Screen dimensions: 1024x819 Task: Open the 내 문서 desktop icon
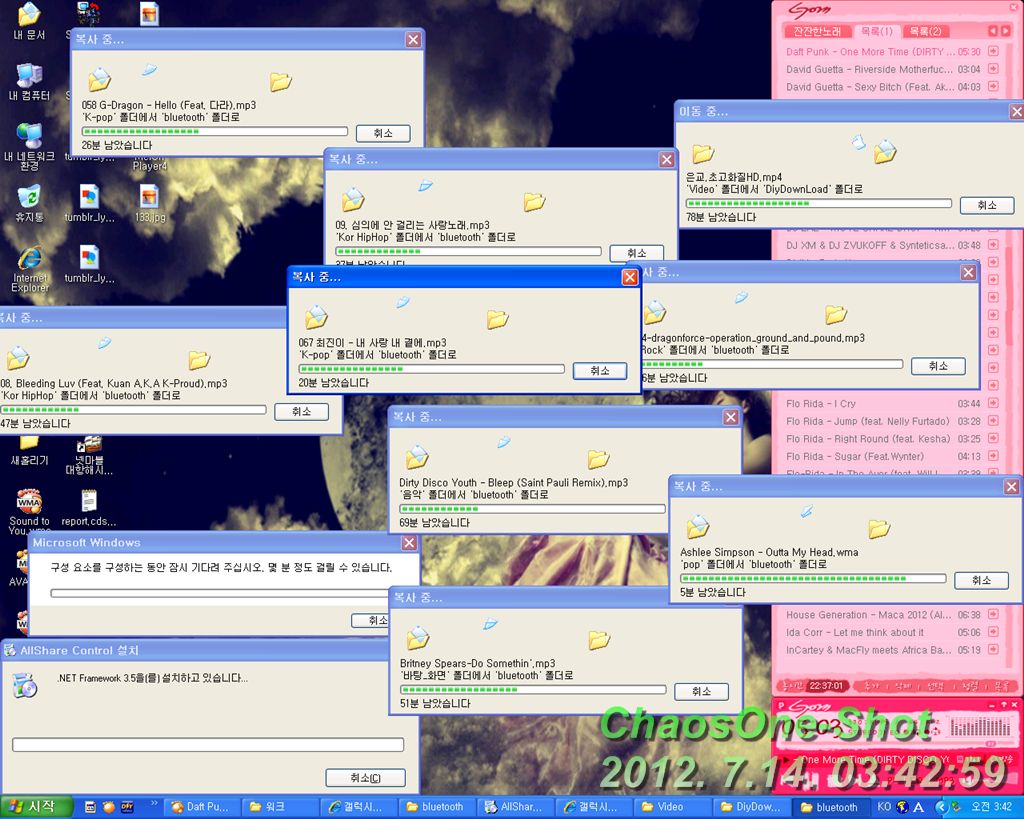29,21
